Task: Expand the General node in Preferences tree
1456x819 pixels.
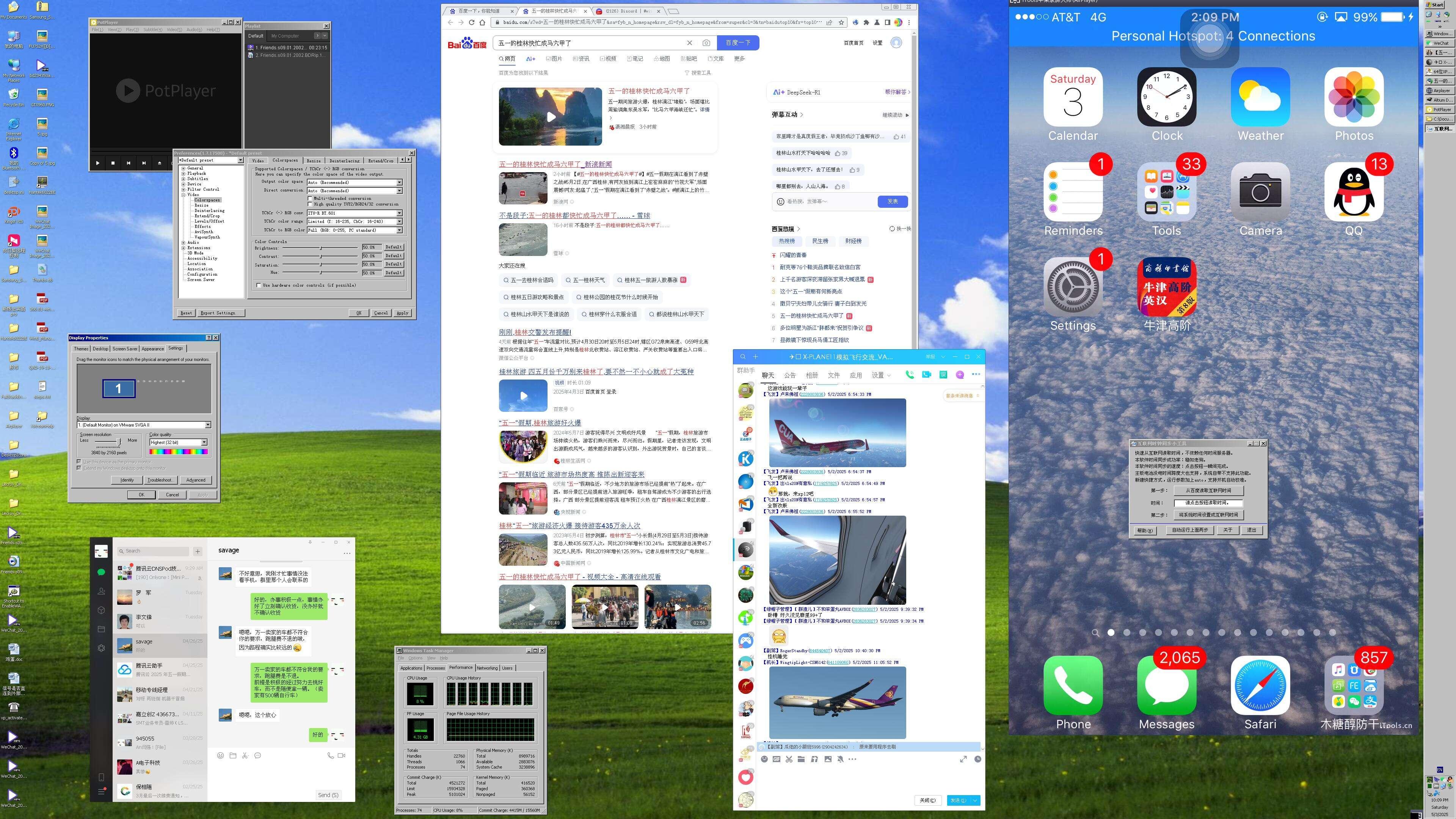Action: pos(183,168)
